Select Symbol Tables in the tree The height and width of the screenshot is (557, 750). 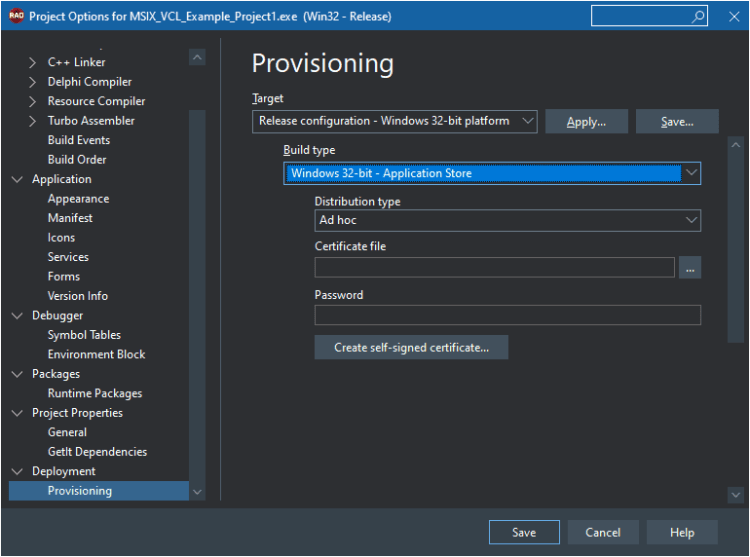pyautogui.click(x=84, y=335)
